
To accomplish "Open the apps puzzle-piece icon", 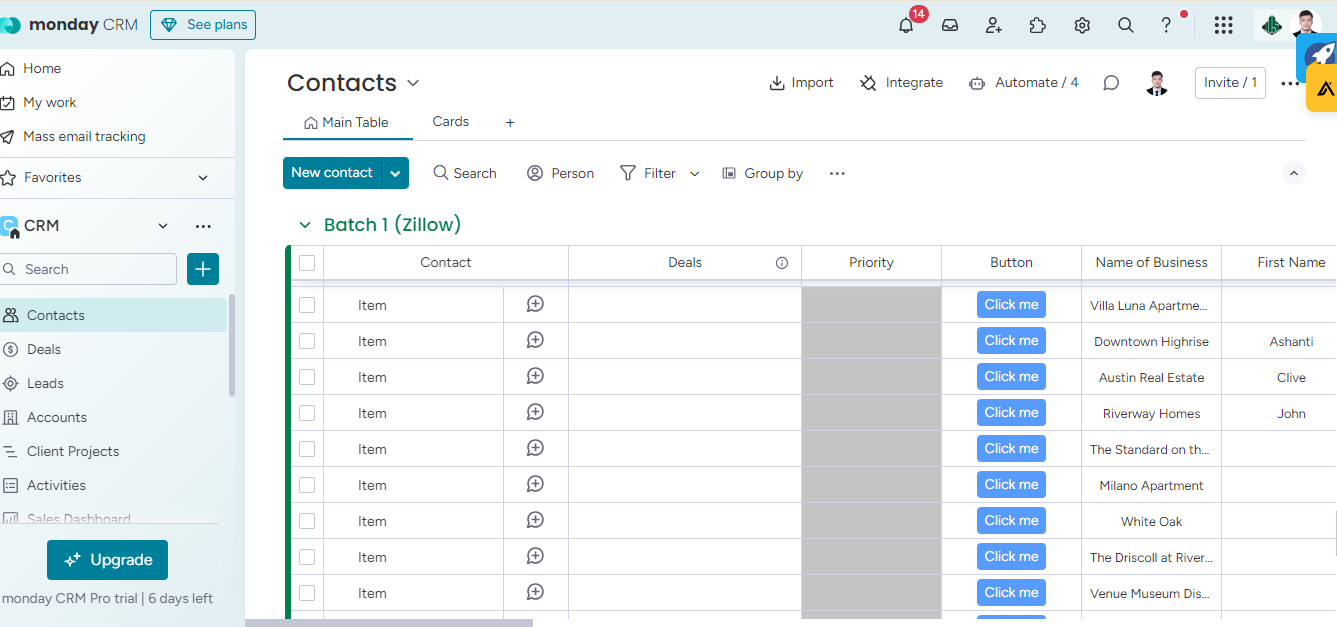I will [1038, 26].
